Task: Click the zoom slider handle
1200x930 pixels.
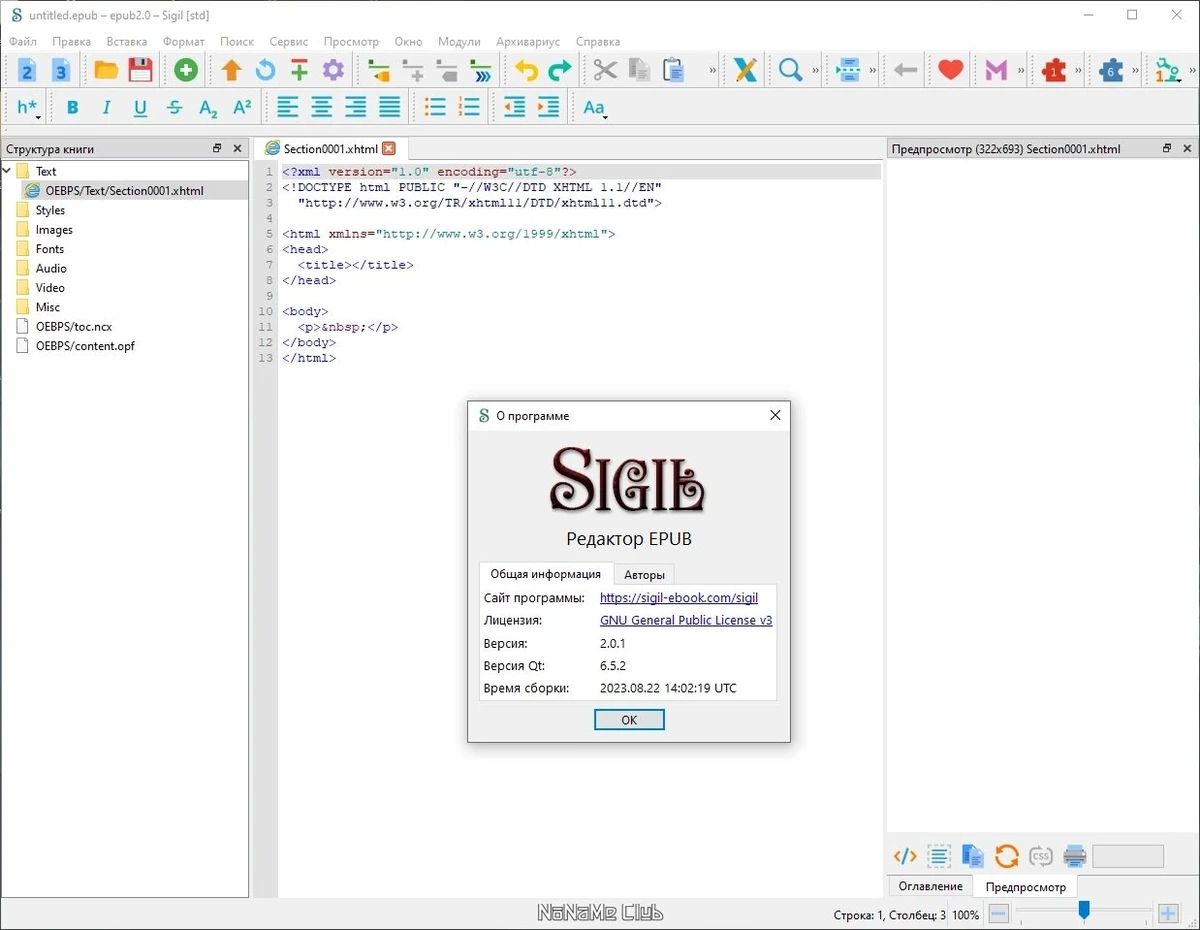Action: click(x=1083, y=911)
